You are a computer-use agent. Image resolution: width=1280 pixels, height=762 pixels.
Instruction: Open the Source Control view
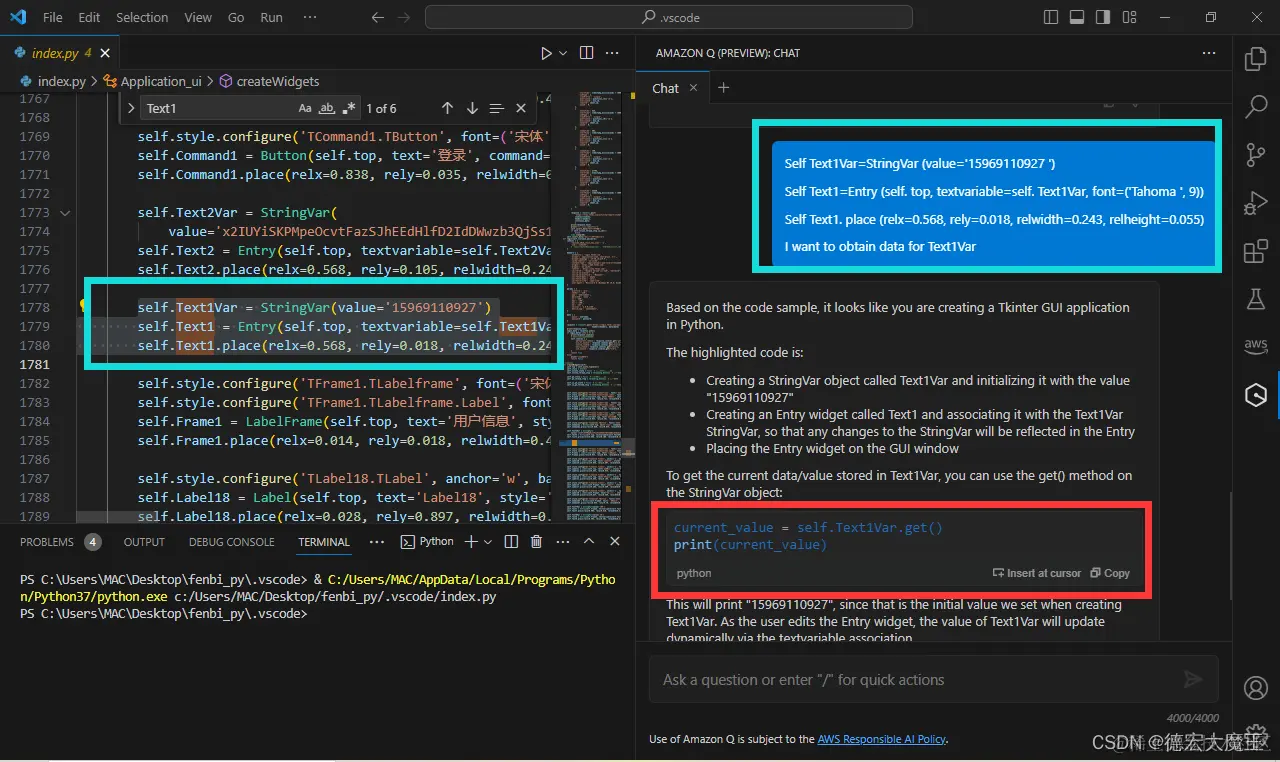point(1256,155)
